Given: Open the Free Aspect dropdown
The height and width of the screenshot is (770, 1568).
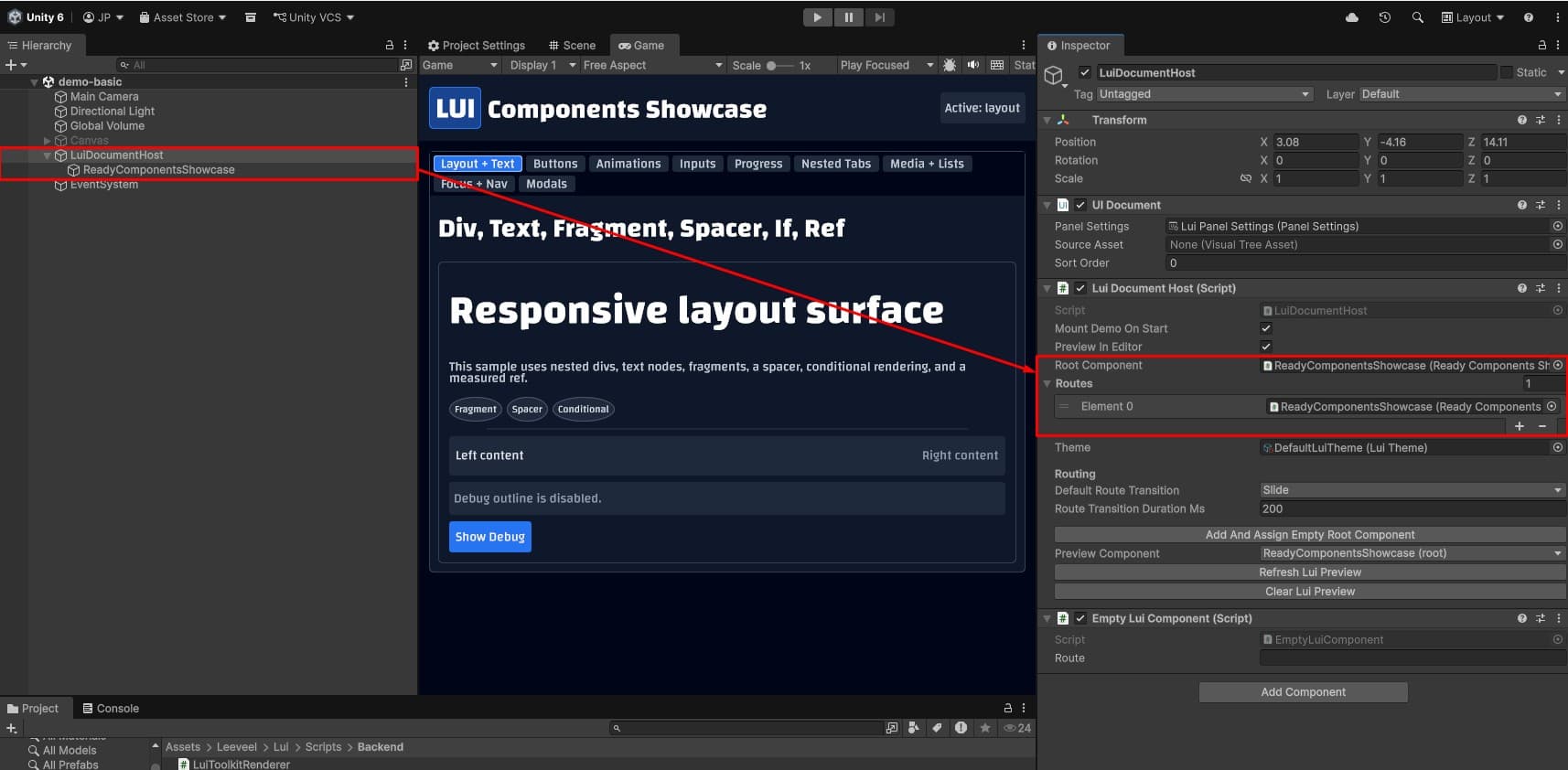Looking at the screenshot, I should [652, 65].
